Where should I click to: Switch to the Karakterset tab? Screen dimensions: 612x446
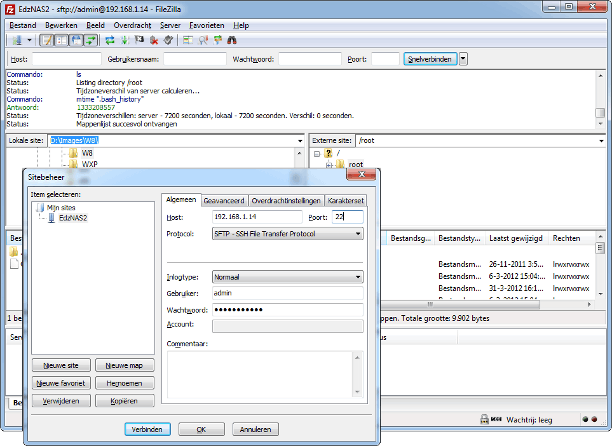345,201
